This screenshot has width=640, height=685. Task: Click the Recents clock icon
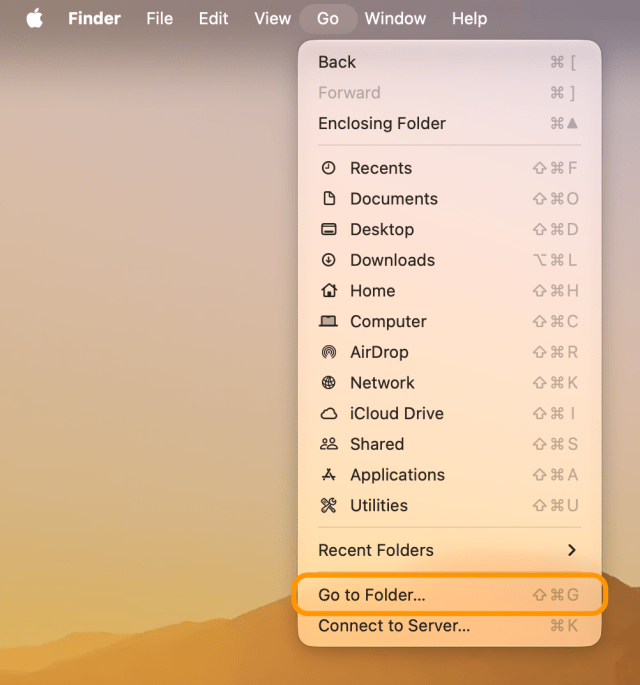point(329,168)
